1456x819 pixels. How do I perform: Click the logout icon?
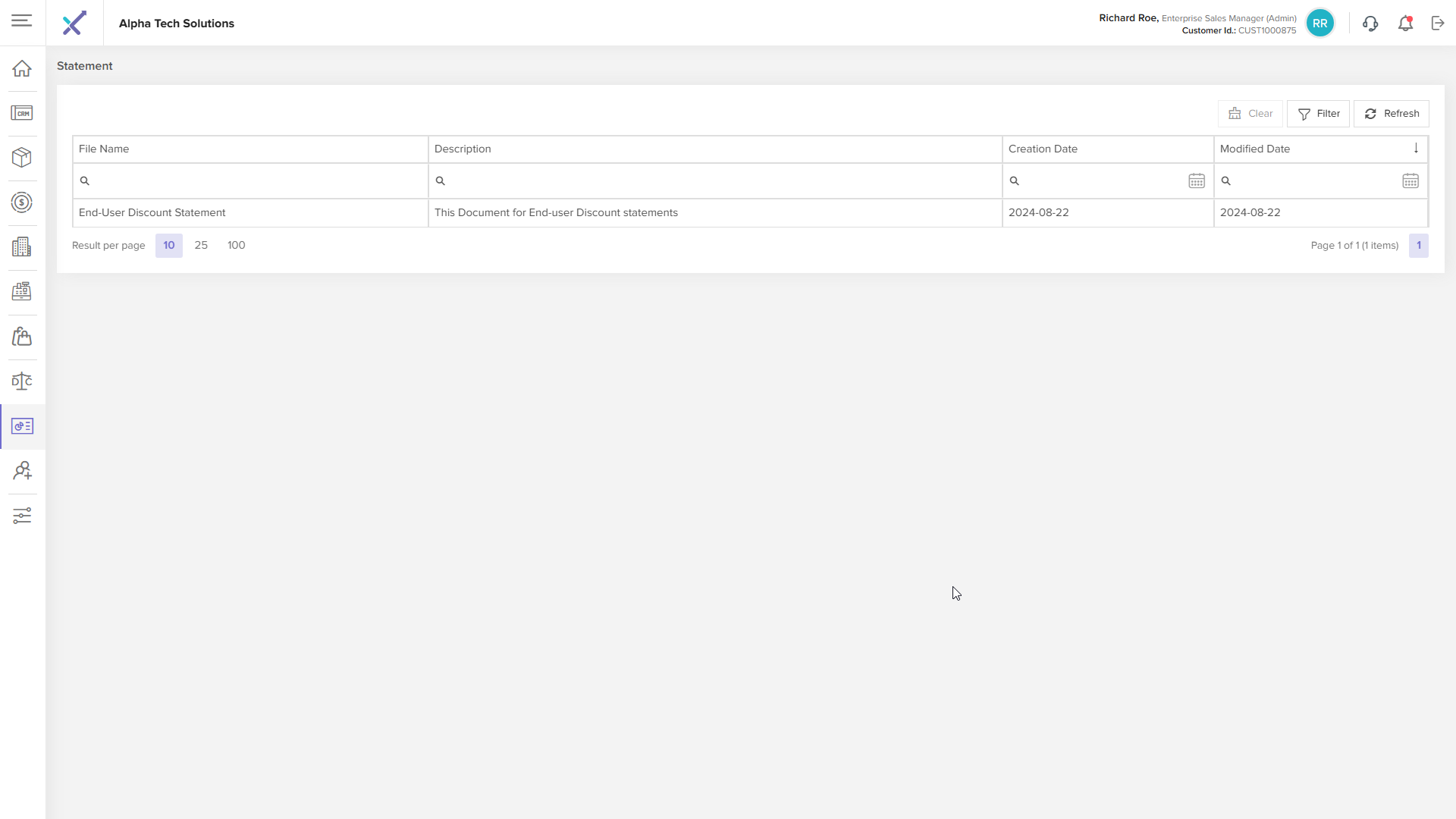click(1438, 24)
